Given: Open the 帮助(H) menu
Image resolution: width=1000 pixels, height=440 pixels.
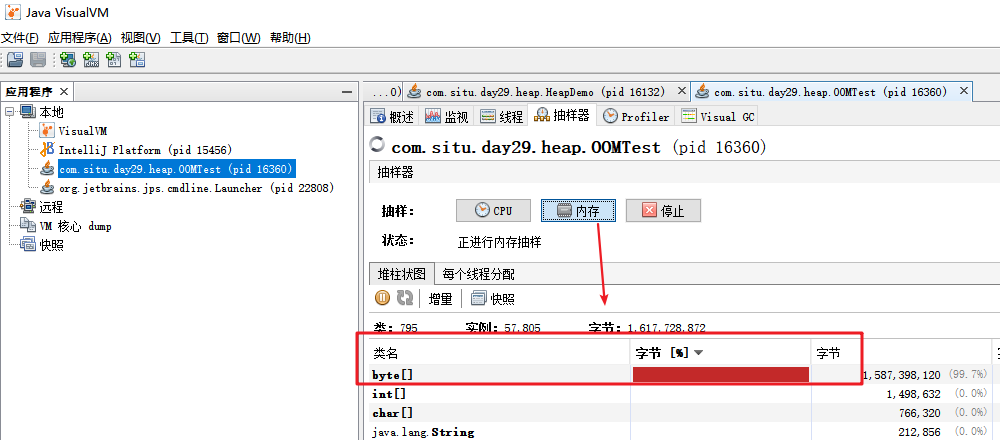Looking at the screenshot, I should coord(290,38).
